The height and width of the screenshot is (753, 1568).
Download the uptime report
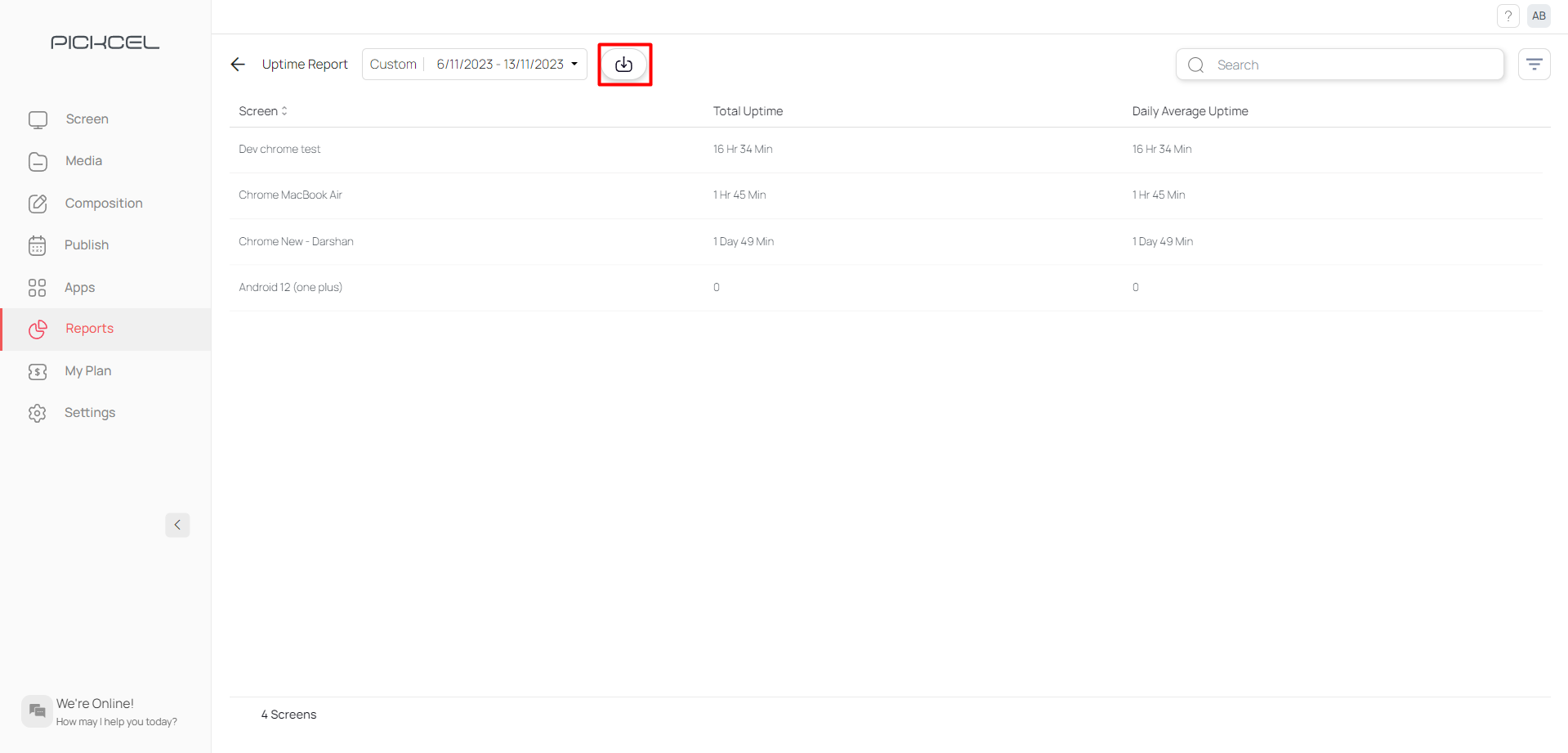coord(623,65)
